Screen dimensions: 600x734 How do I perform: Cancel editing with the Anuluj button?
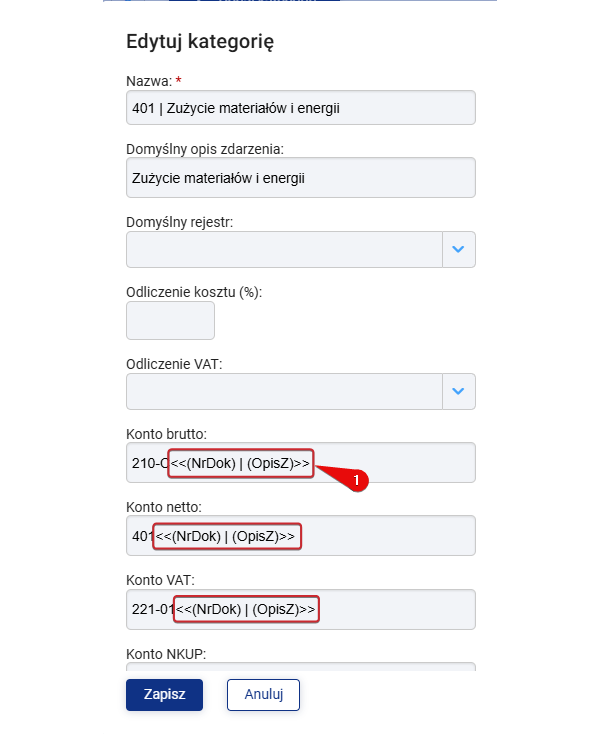[263, 695]
